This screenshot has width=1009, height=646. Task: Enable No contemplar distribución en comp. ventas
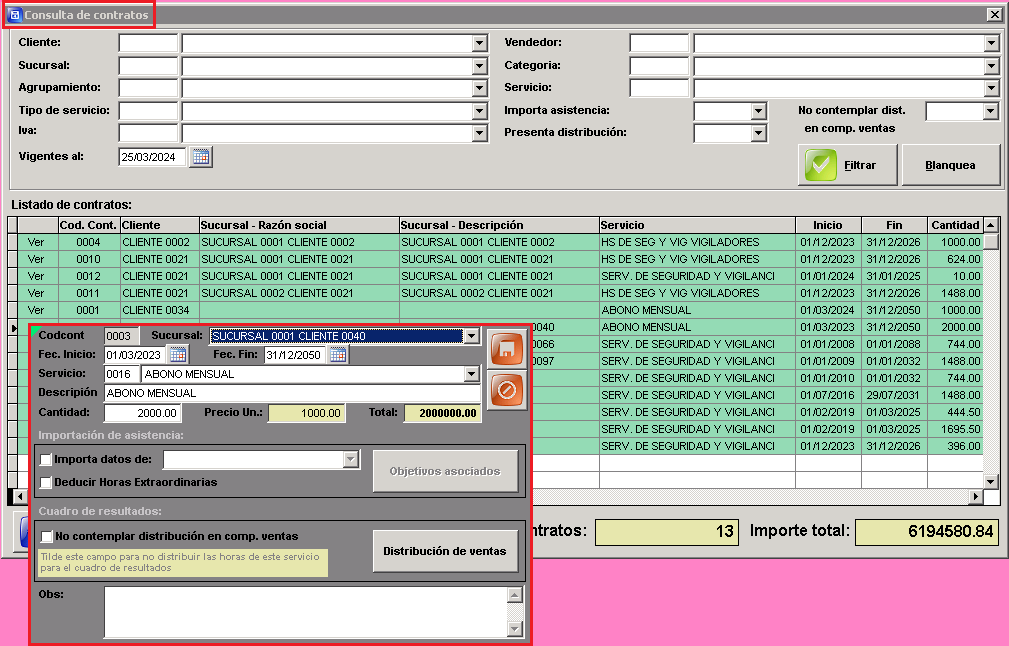point(46,537)
